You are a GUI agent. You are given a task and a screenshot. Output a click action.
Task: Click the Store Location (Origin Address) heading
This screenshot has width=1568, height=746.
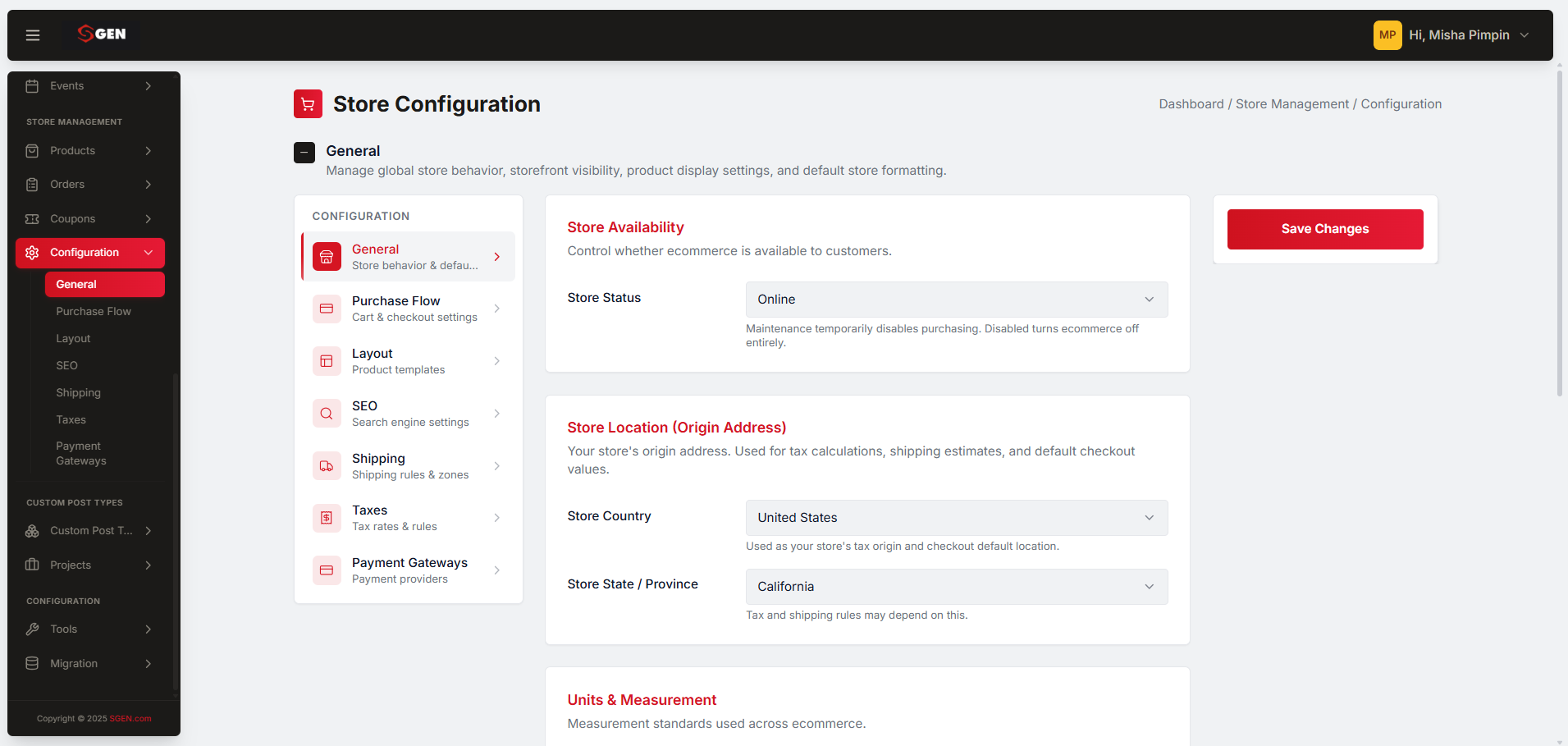(677, 428)
